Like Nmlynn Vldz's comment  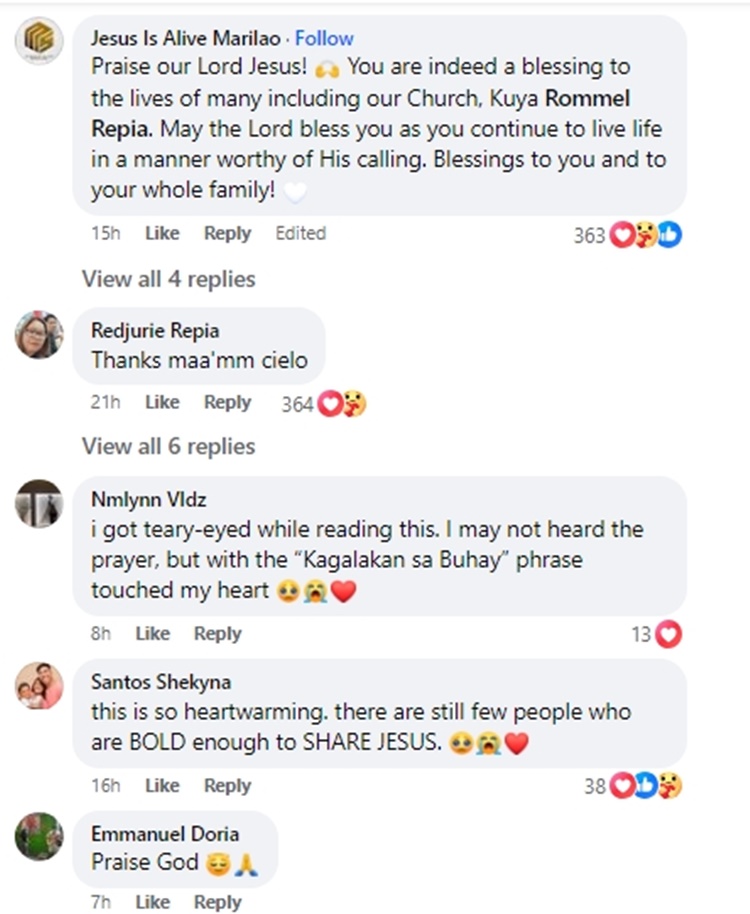point(152,633)
